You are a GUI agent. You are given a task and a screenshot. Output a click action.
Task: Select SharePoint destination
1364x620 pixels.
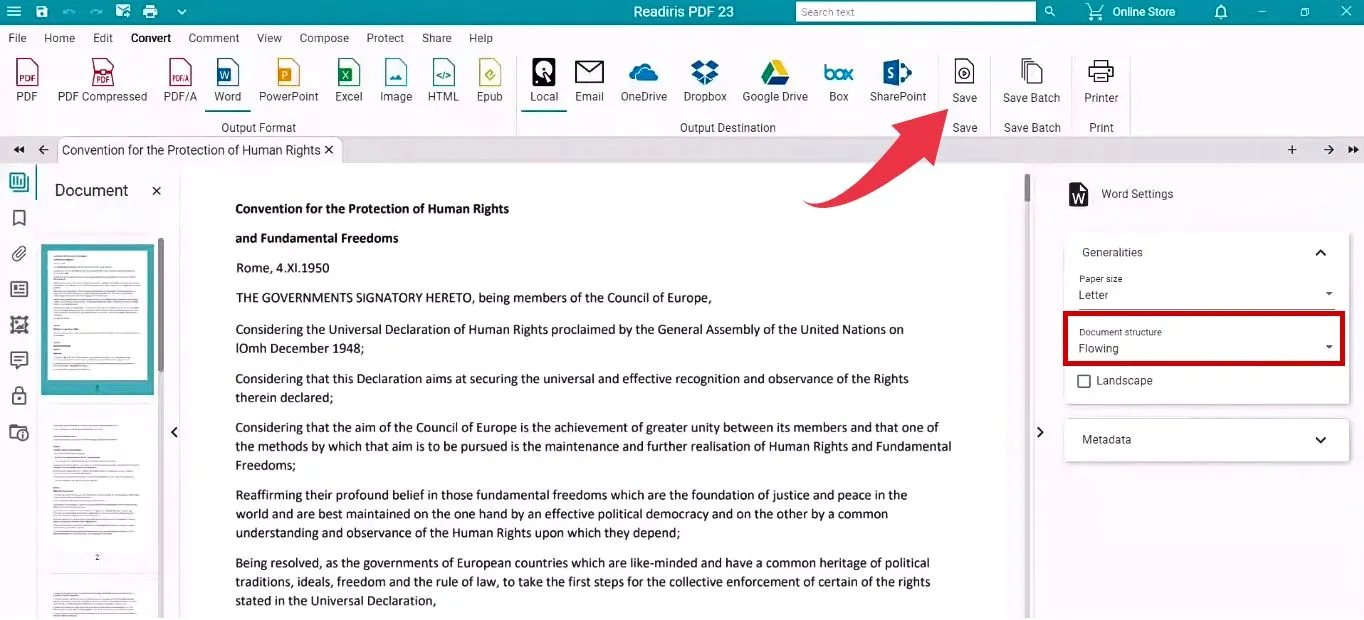pos(898,80)
